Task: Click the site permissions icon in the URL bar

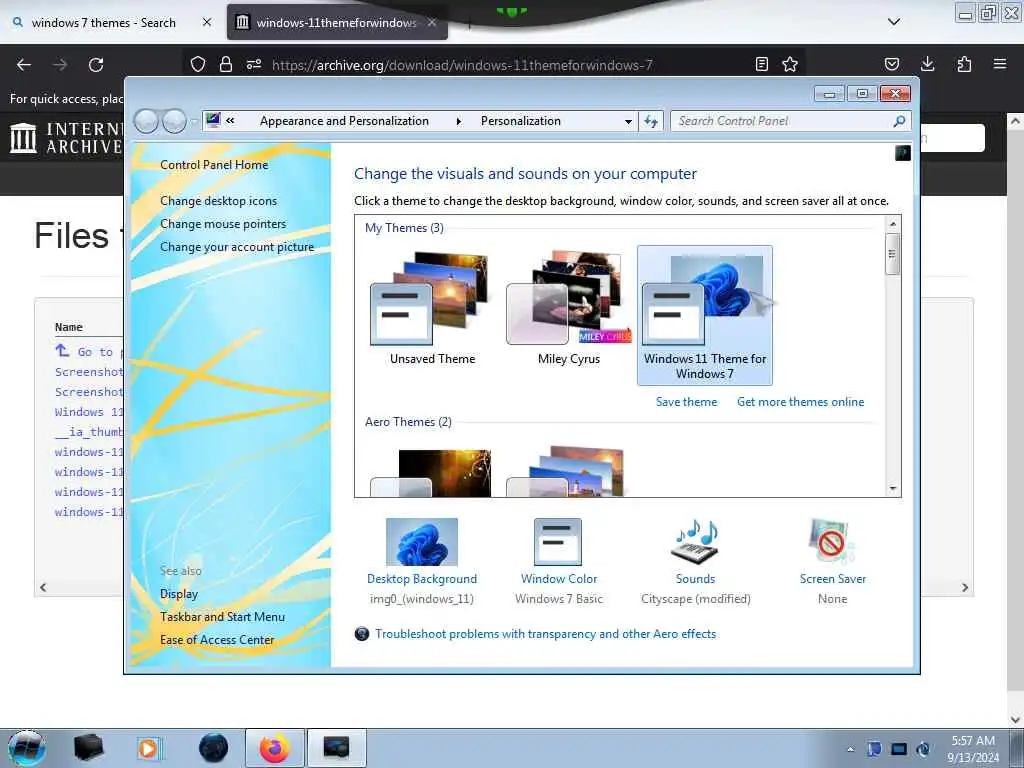Action: point(254,64)
